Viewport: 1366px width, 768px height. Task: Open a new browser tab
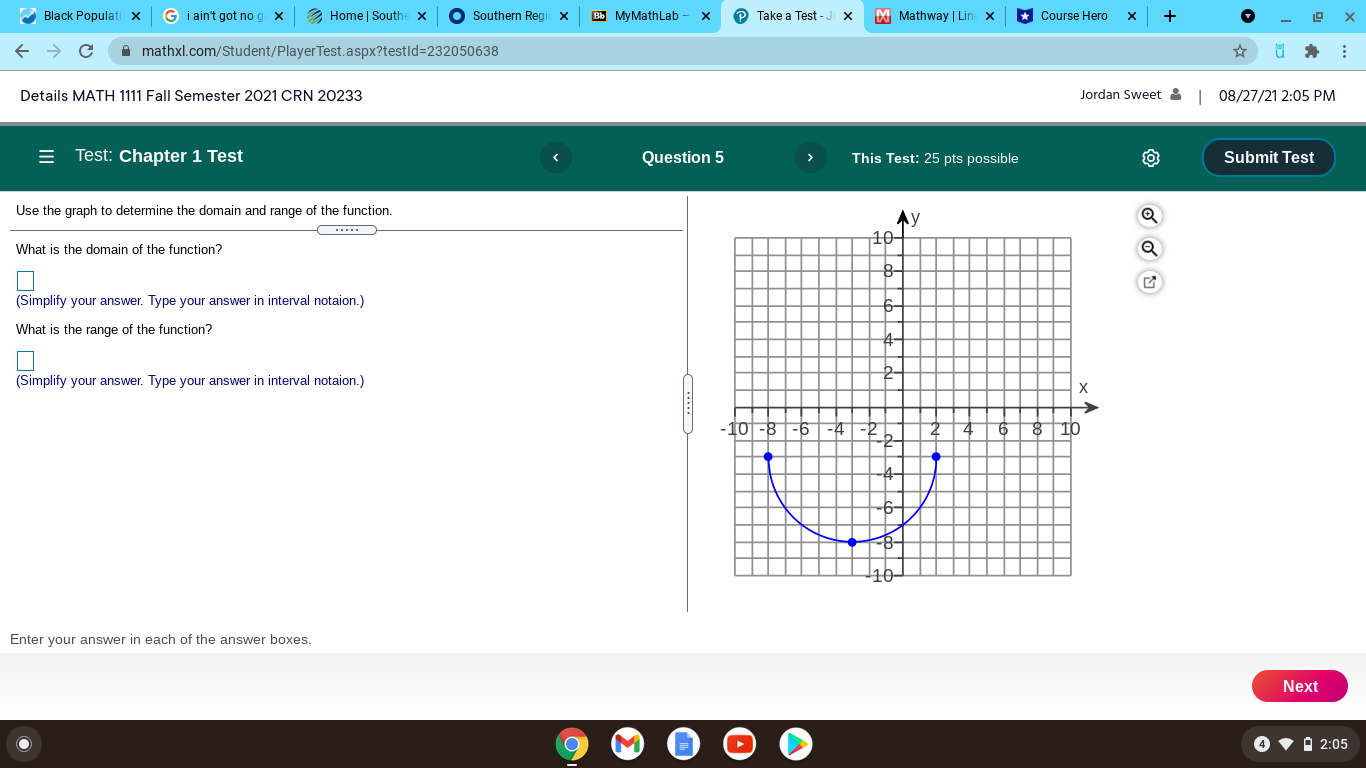click(x=1170, y=16)
